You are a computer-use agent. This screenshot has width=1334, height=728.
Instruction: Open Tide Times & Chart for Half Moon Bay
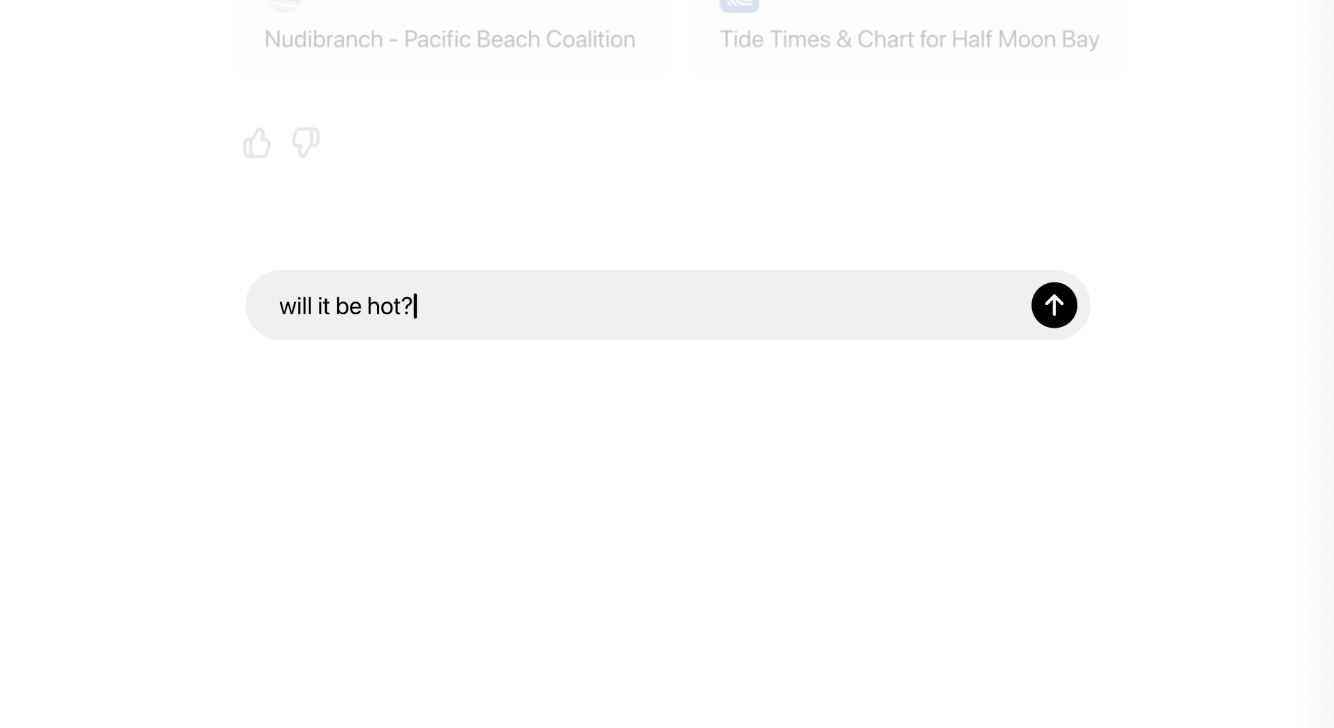(909, 39)
